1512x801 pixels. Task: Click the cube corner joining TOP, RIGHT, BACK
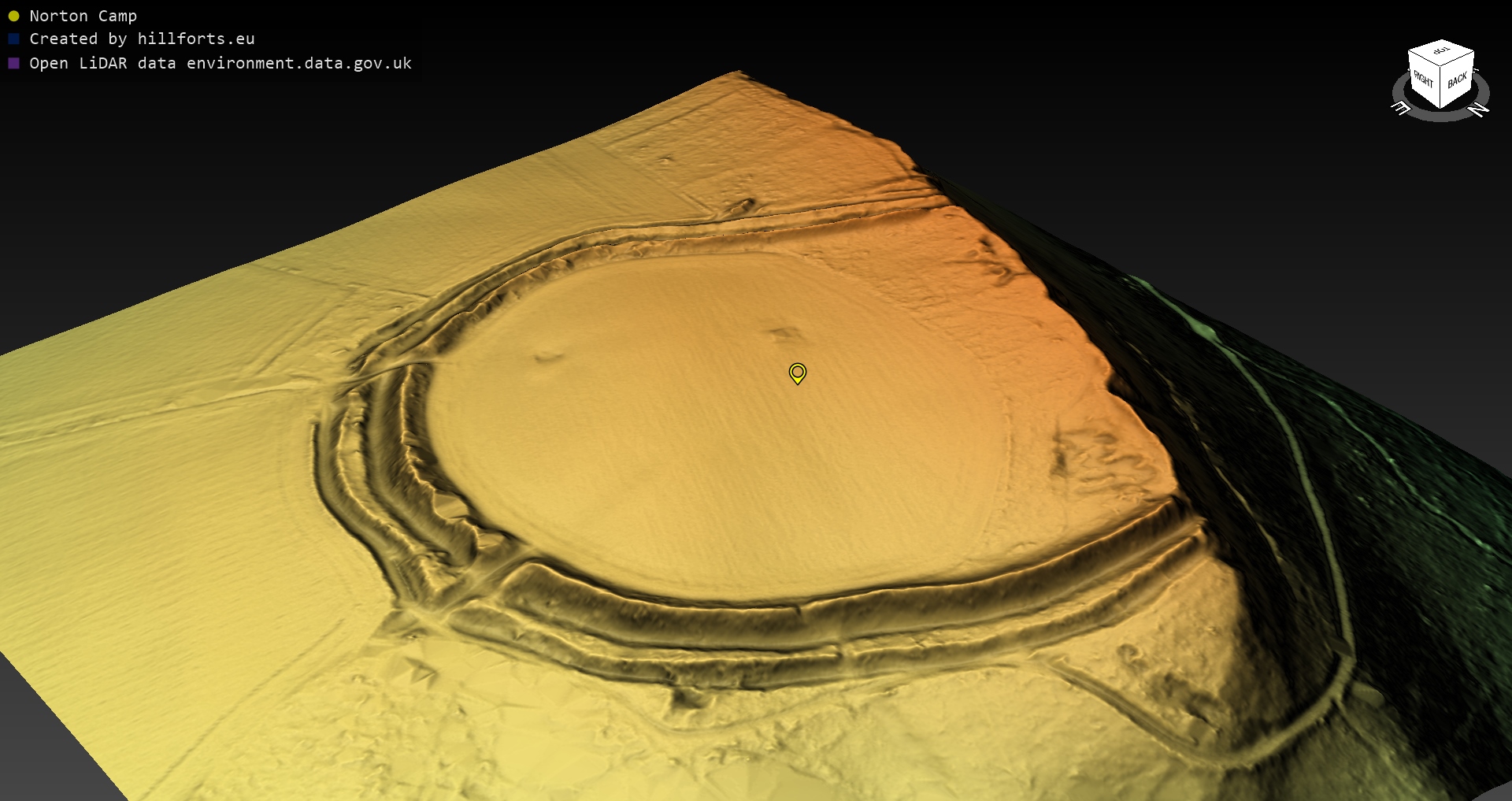point(1440,67)
